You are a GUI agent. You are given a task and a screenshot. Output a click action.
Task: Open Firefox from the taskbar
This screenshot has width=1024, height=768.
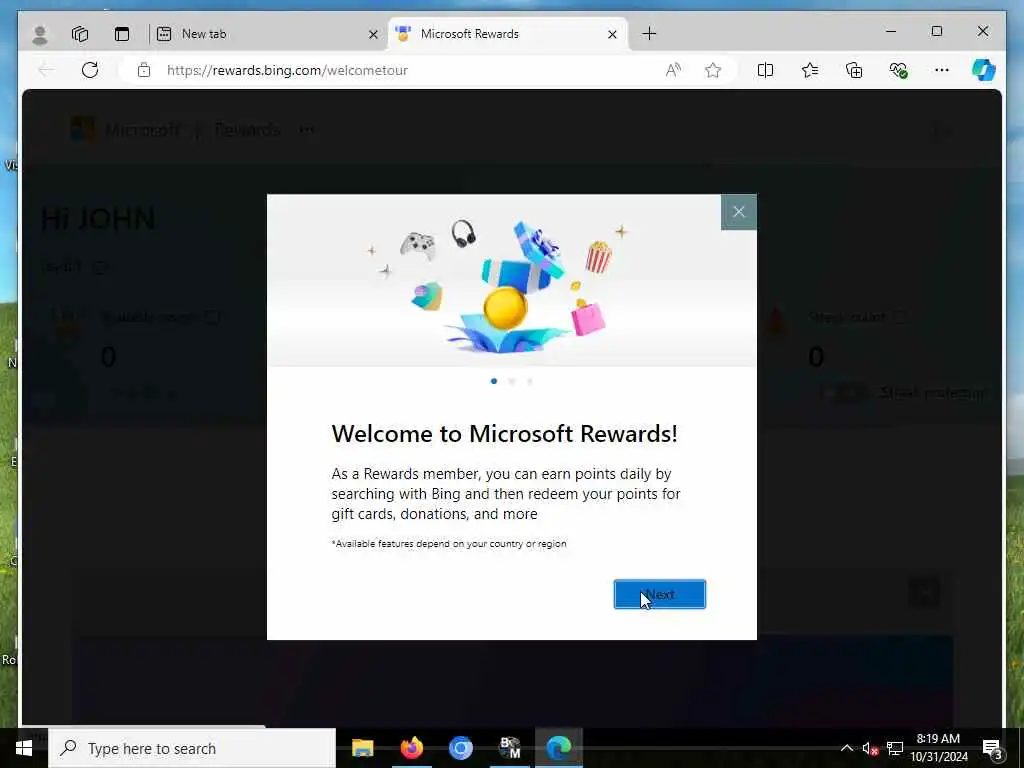coord(411,748)
